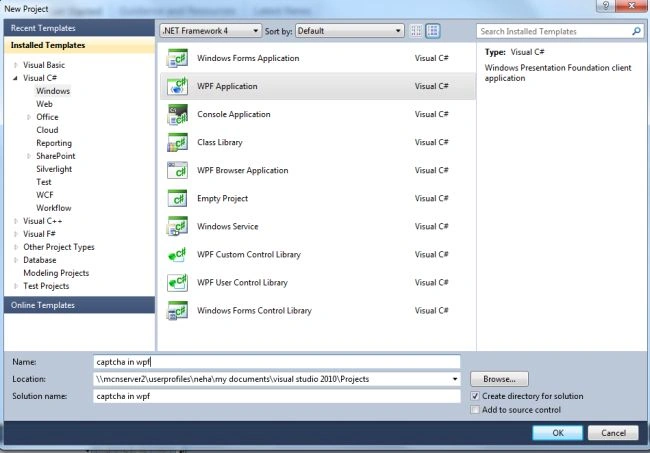The height and width of the screenshot is (453, 650).
Task: Switch to small icons view
Action: pos(416,31)
